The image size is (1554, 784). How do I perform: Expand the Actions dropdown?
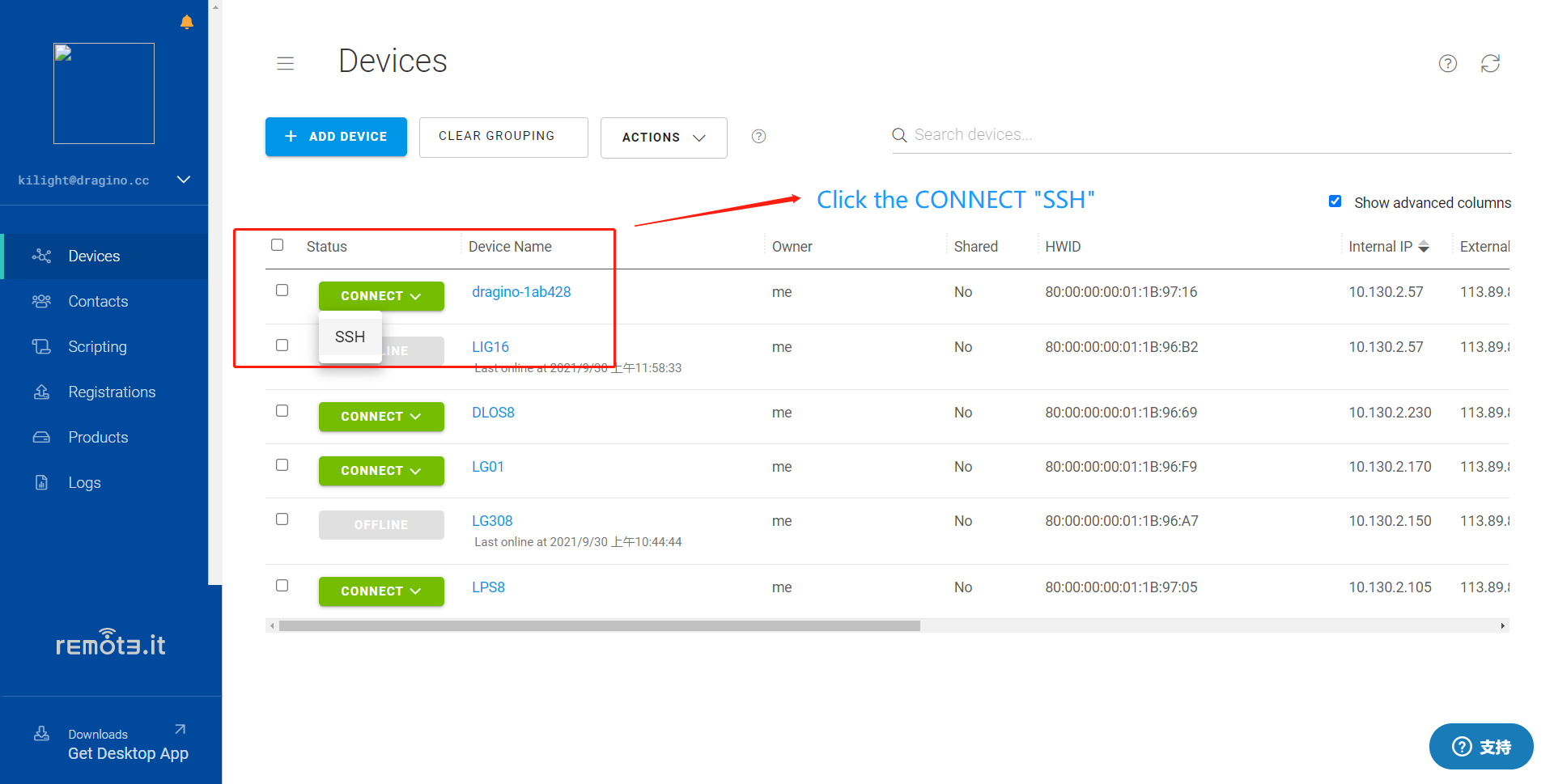pyautogui.click(x=664, y=138)
